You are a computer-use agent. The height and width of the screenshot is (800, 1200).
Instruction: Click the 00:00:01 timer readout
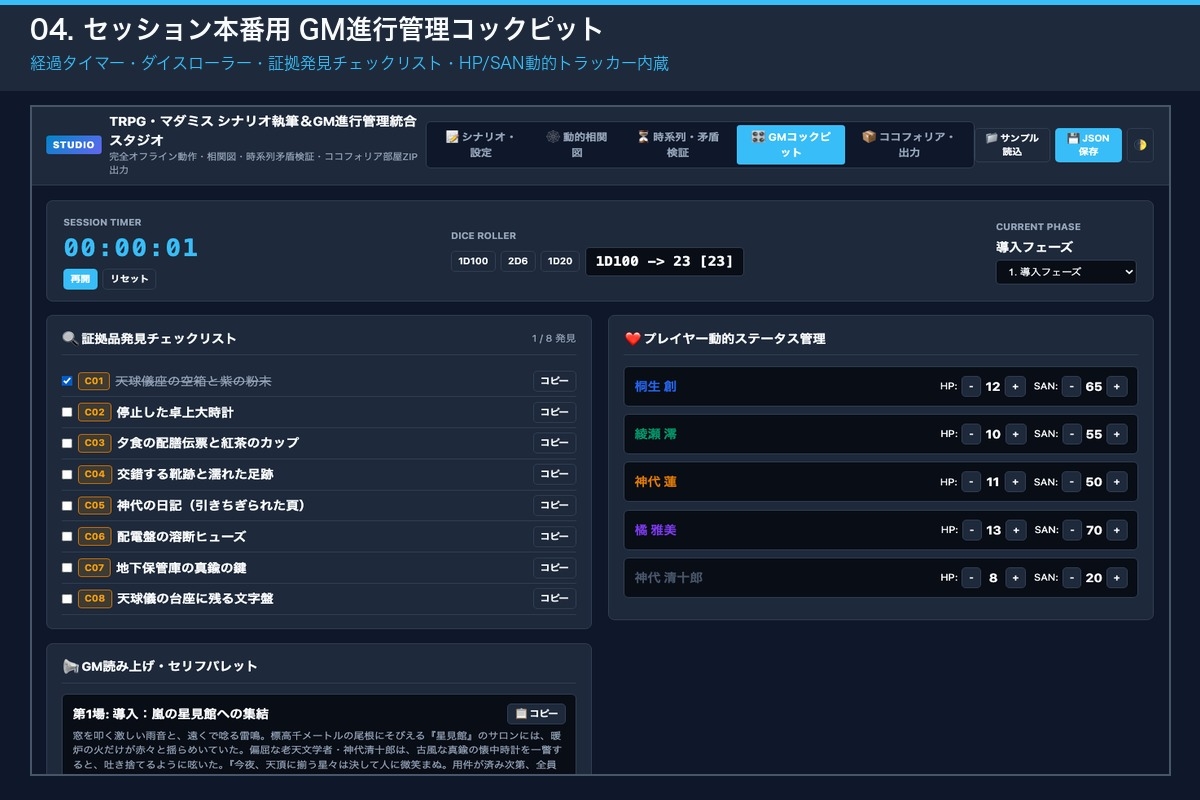[131, 248]
